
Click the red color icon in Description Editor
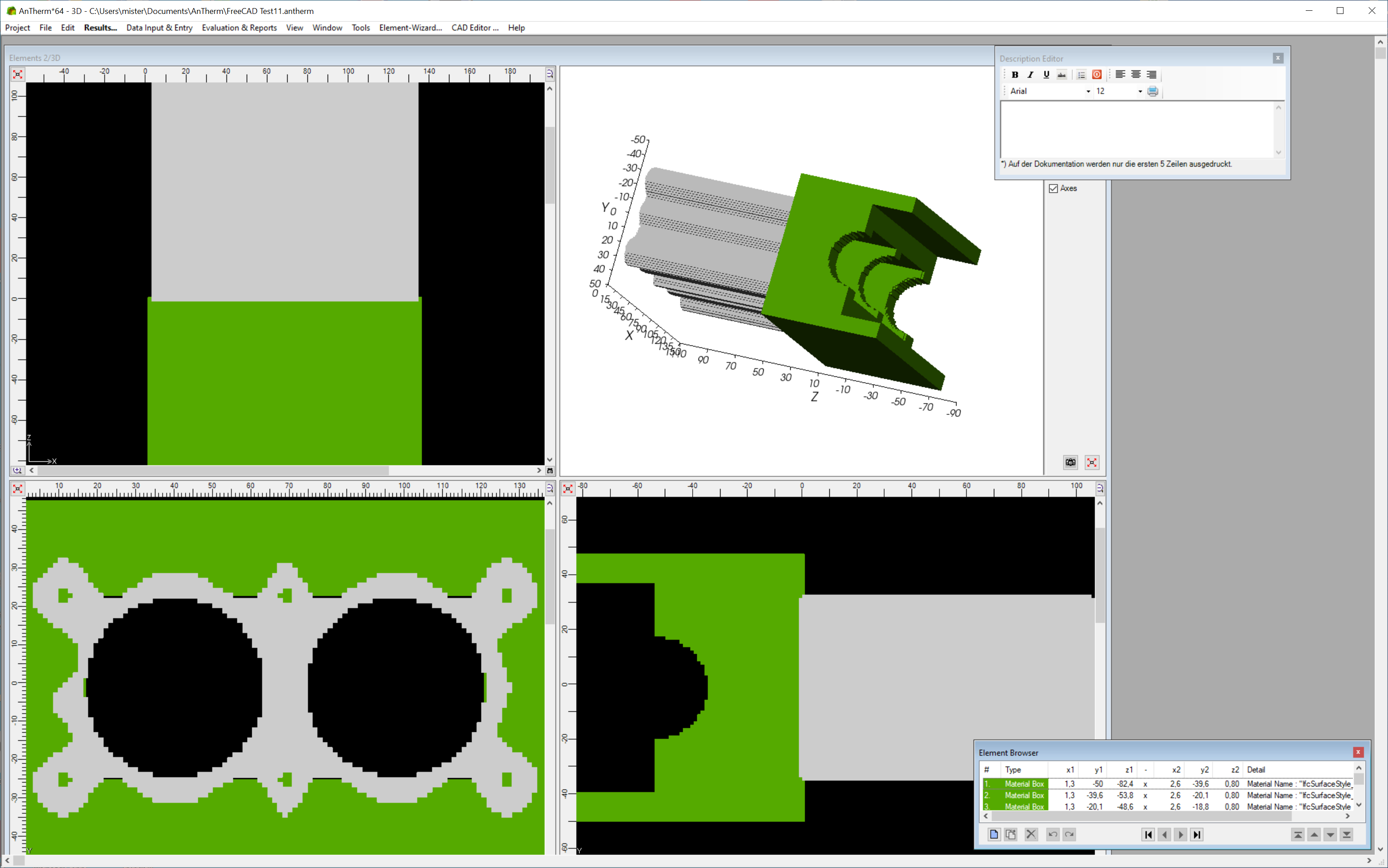(x=1096, y=75)
